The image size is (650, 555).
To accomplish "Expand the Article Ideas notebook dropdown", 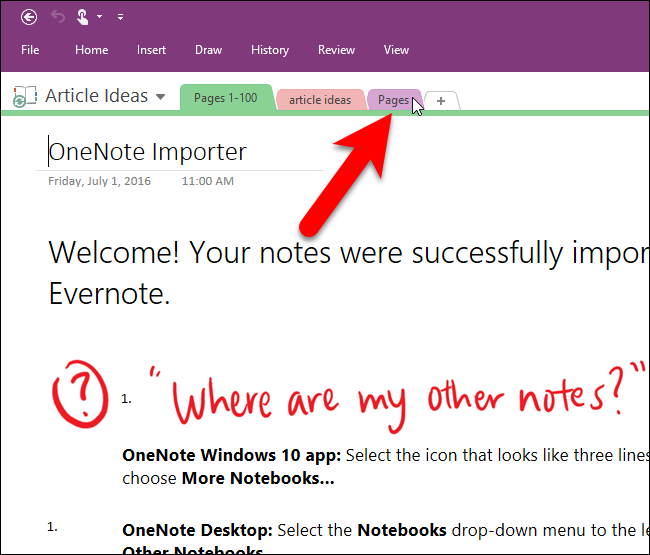I will (160, 97).
